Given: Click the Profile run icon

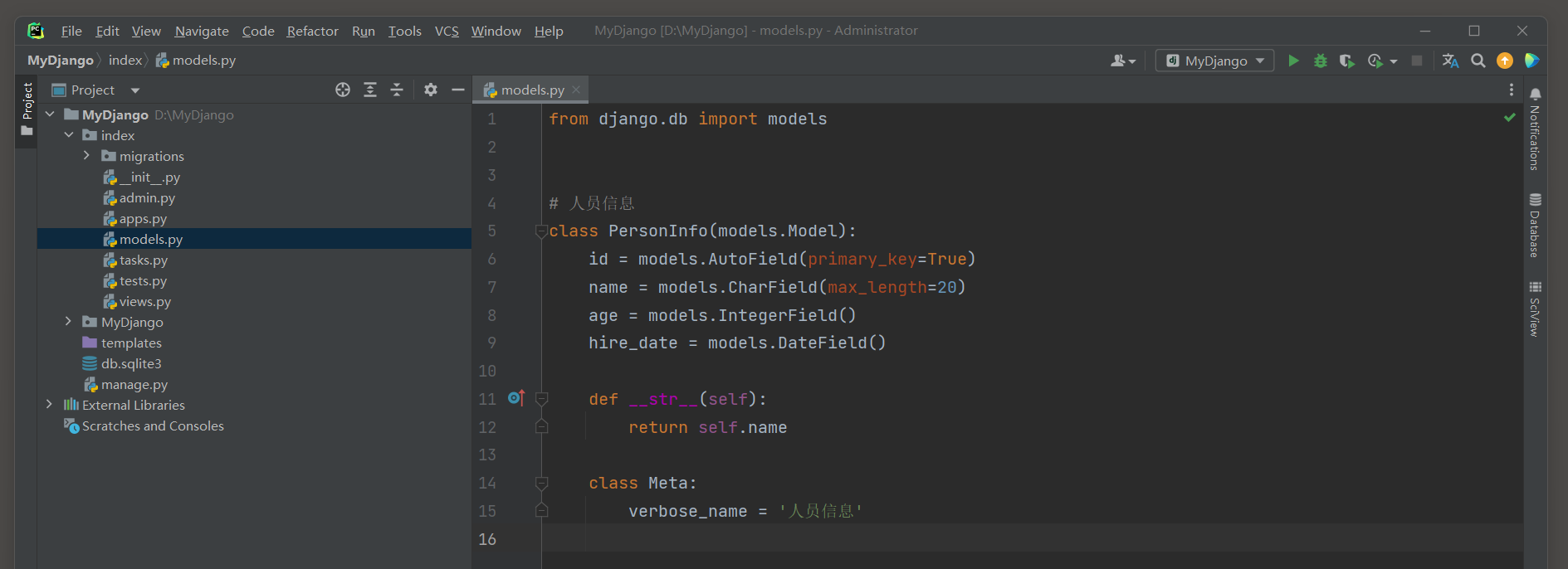Looking at the screenshot, I should click(1375, 61).
